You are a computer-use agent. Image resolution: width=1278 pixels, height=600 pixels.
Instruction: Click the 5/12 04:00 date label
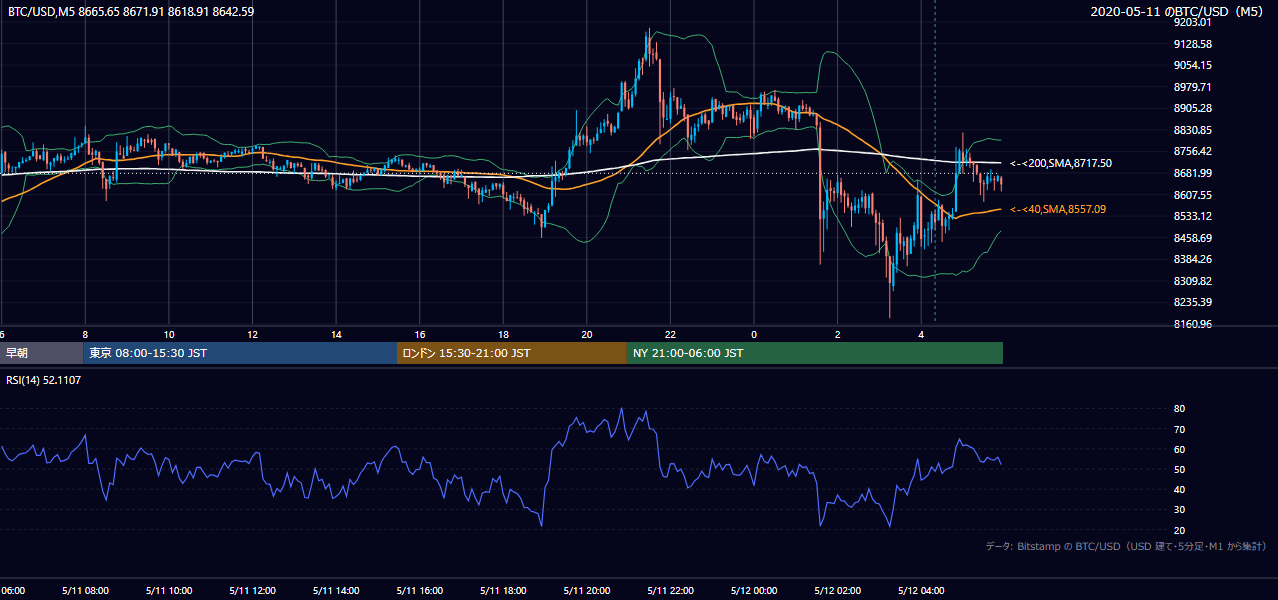(922, 591)
